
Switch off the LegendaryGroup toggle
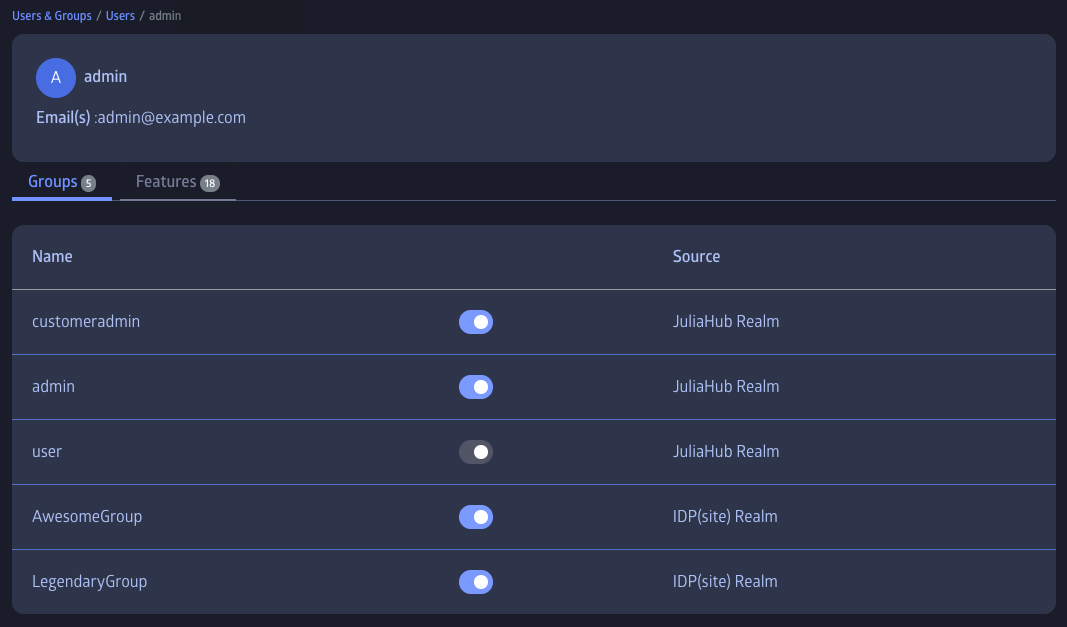coord(476,582)
